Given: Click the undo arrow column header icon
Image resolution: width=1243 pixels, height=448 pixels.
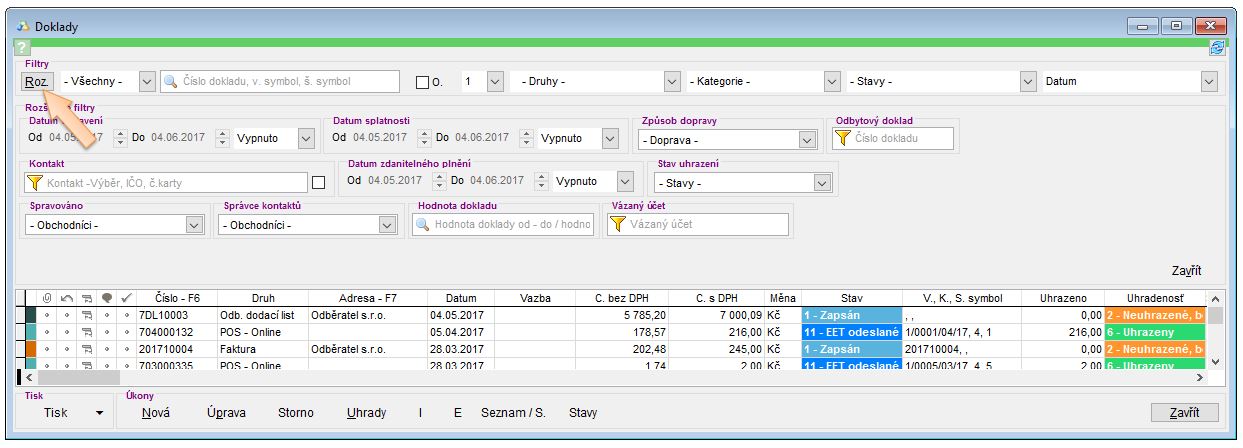Looking at the screenshot, I should point(66,298).
